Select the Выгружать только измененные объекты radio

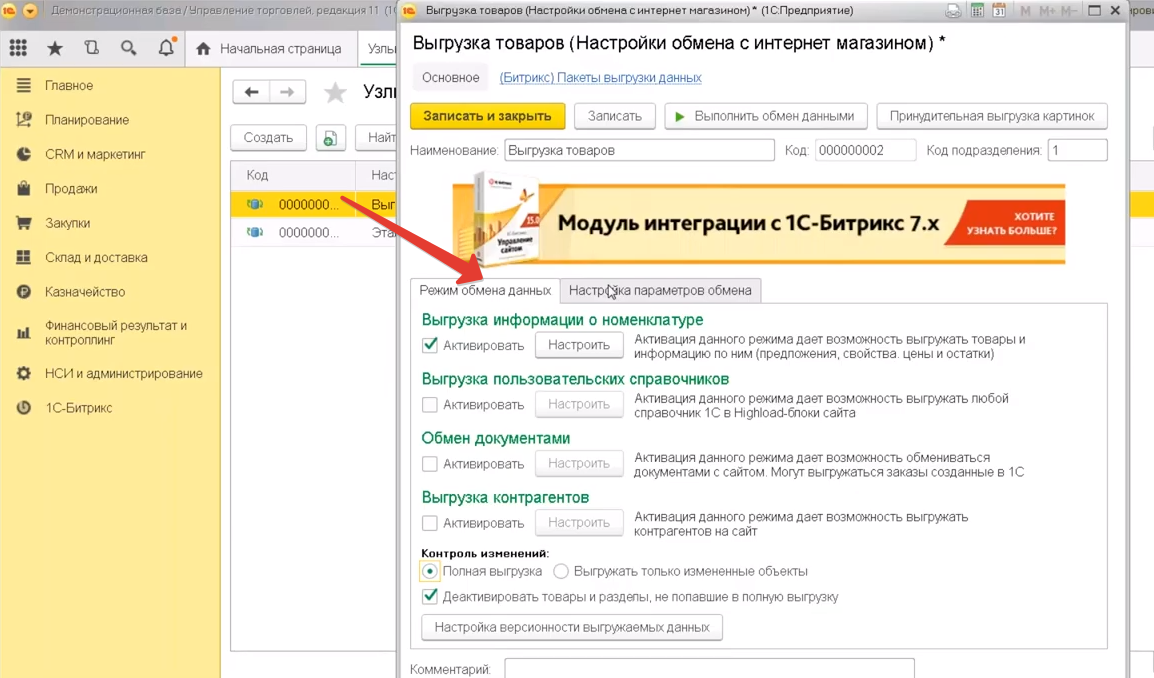tap(561, 571)
